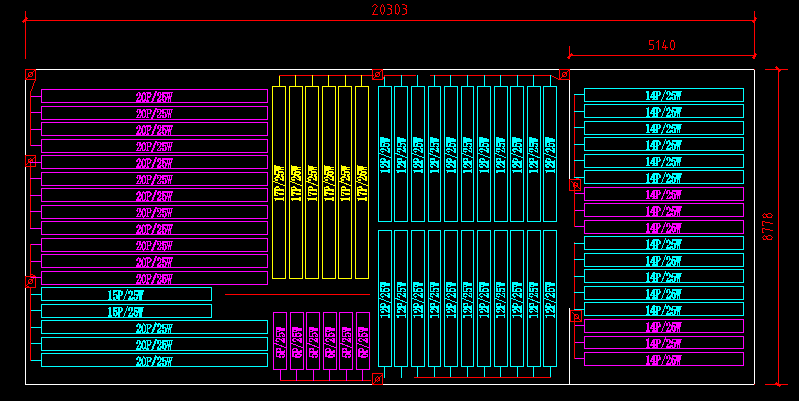
Task: Select the first small magenta 5P/25W panel
Action: click(x=280, y=341)
